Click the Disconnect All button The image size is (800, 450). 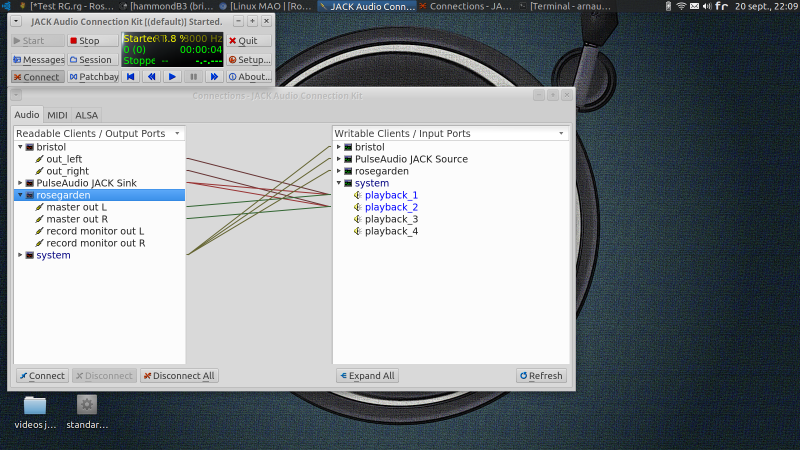pos(179,376)
